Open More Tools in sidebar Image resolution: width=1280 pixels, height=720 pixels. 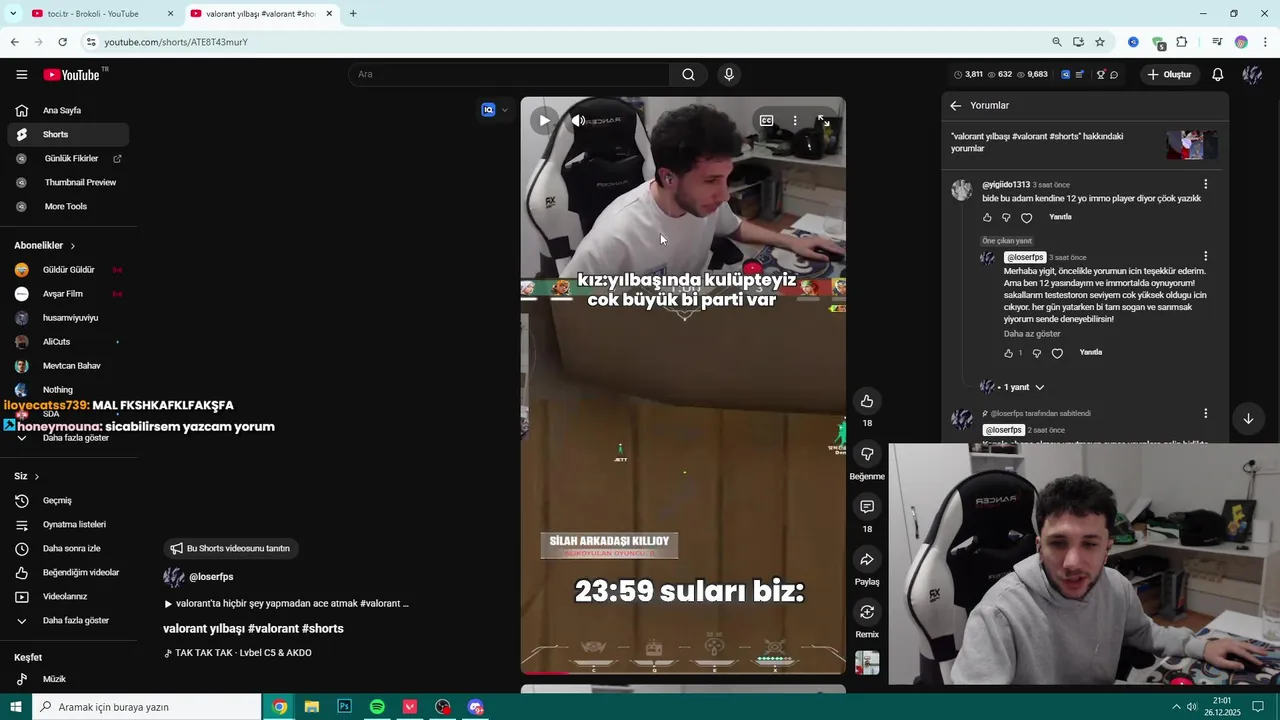pos(68,206)
